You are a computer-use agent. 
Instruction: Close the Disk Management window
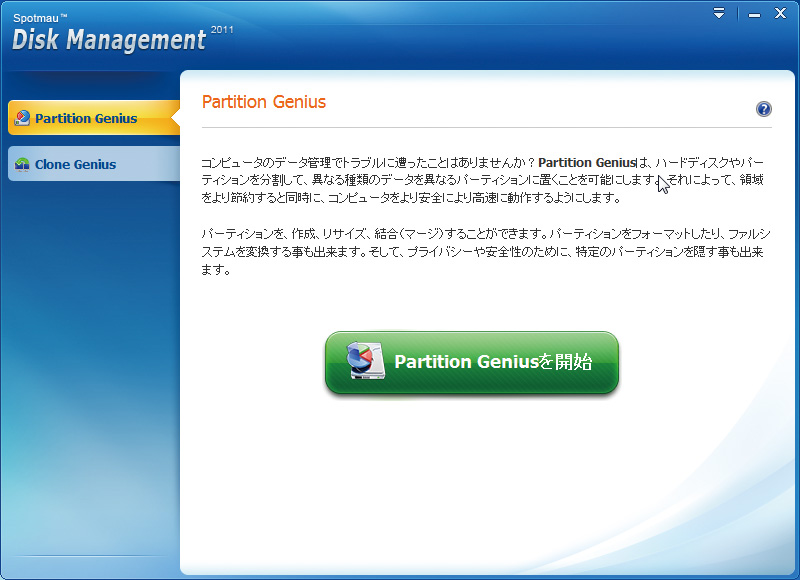[780, 13]
